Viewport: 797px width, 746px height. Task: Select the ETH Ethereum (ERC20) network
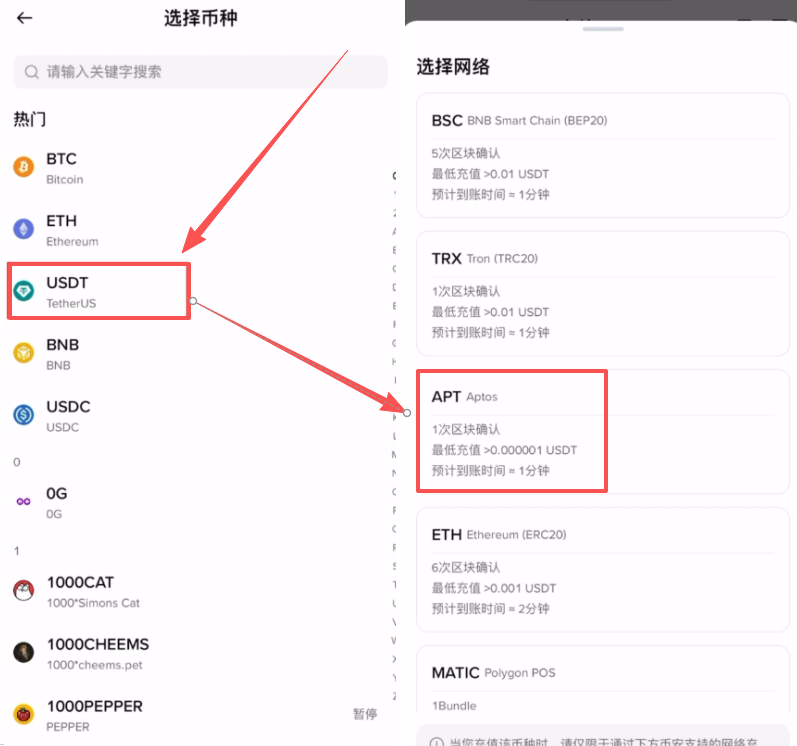(602, 571)
